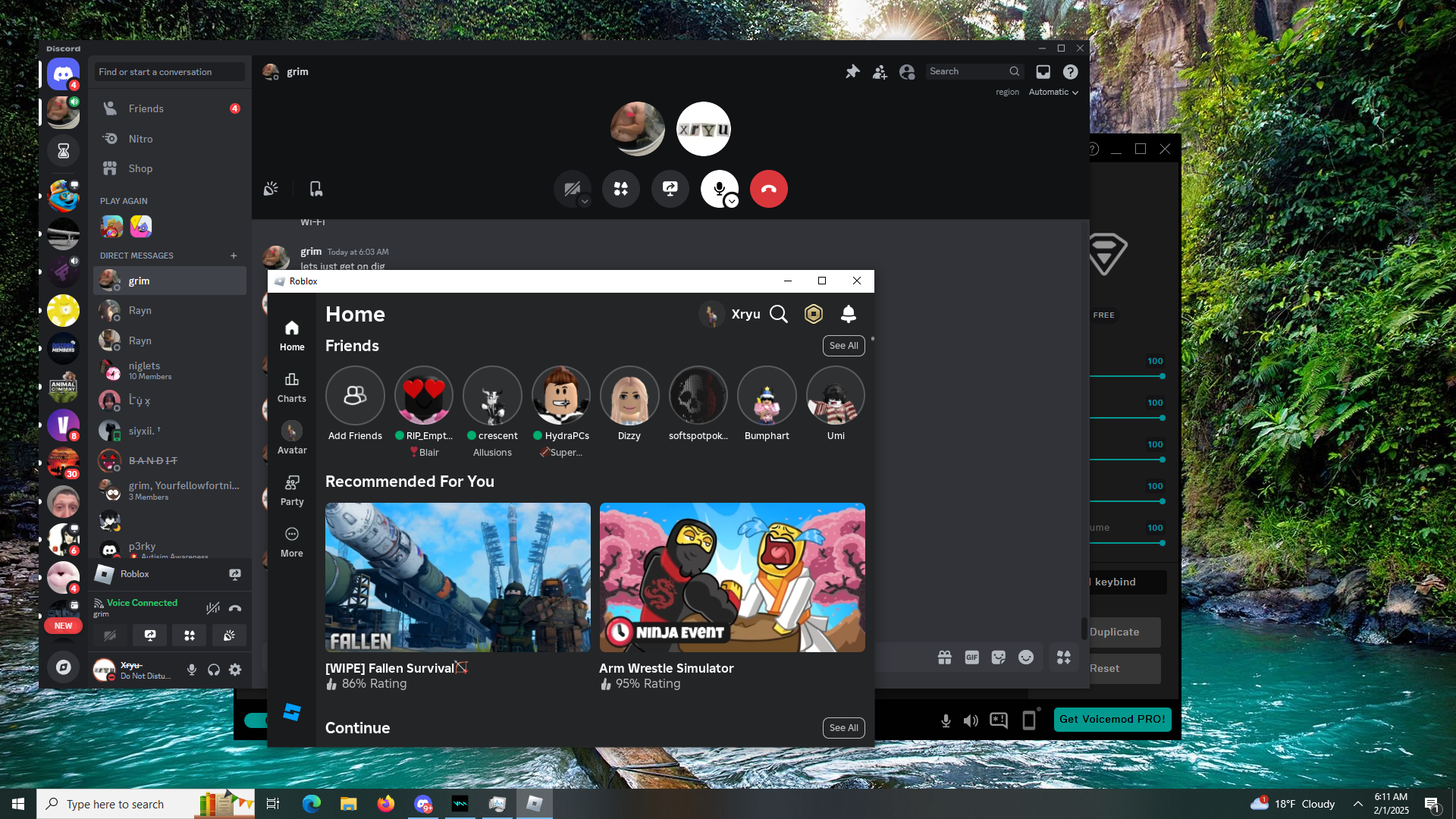
Task: Open Roblox notifications bell
Action: pyautogui.click(x=848, y=314)
